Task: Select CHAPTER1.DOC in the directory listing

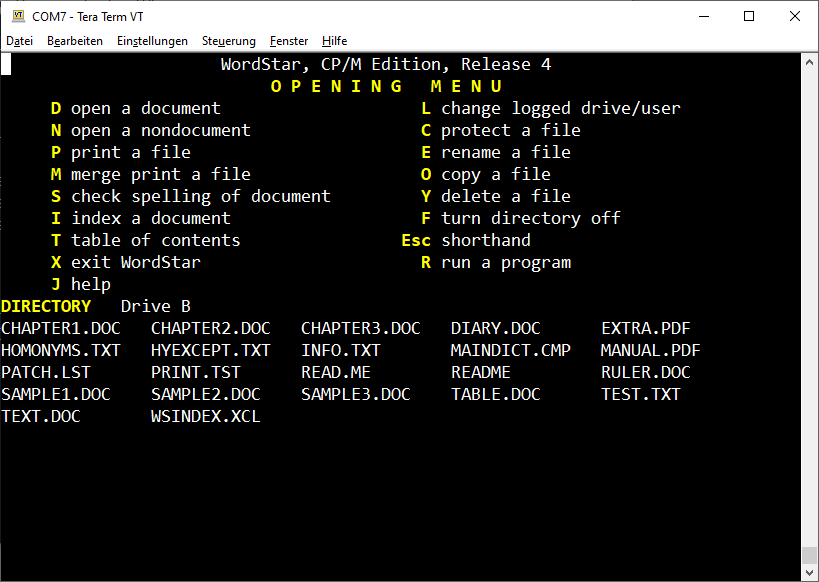Action: click(61, 328)
